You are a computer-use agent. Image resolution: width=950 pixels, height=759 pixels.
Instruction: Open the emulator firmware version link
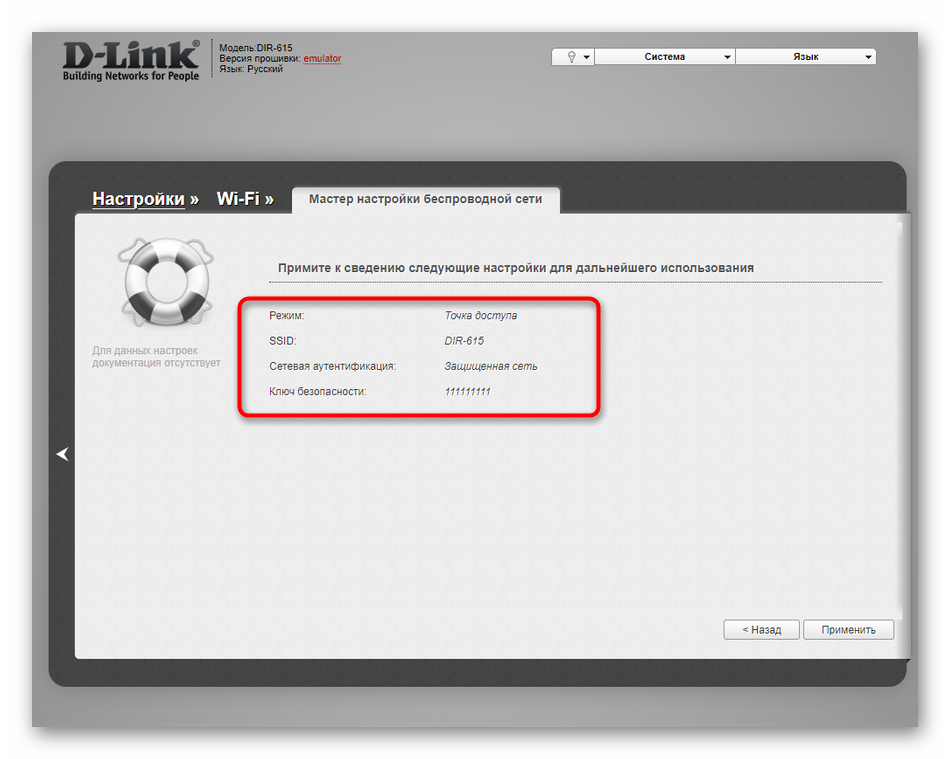[322, 59]
